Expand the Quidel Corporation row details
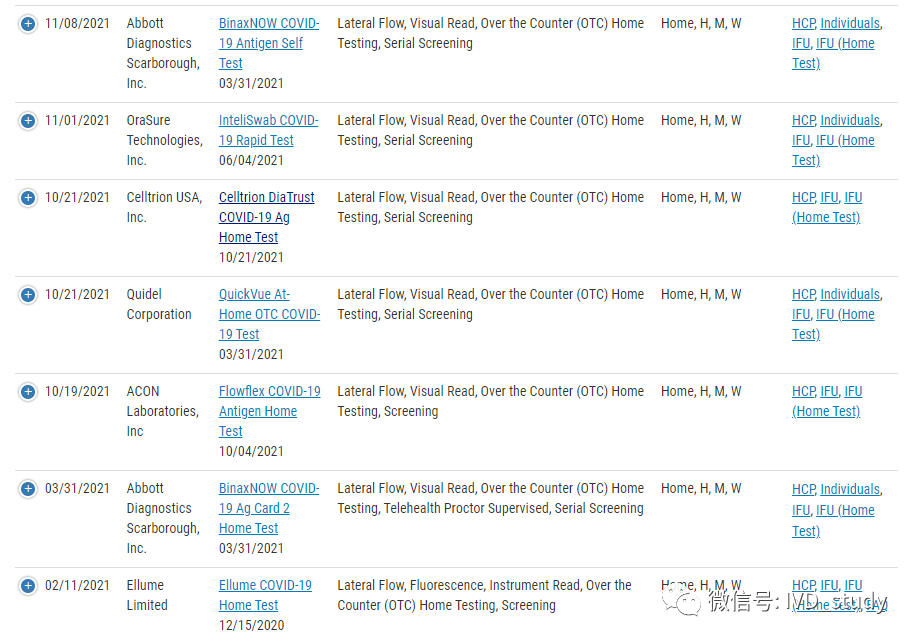The image size is (916, 643). [x=27, y=295]
